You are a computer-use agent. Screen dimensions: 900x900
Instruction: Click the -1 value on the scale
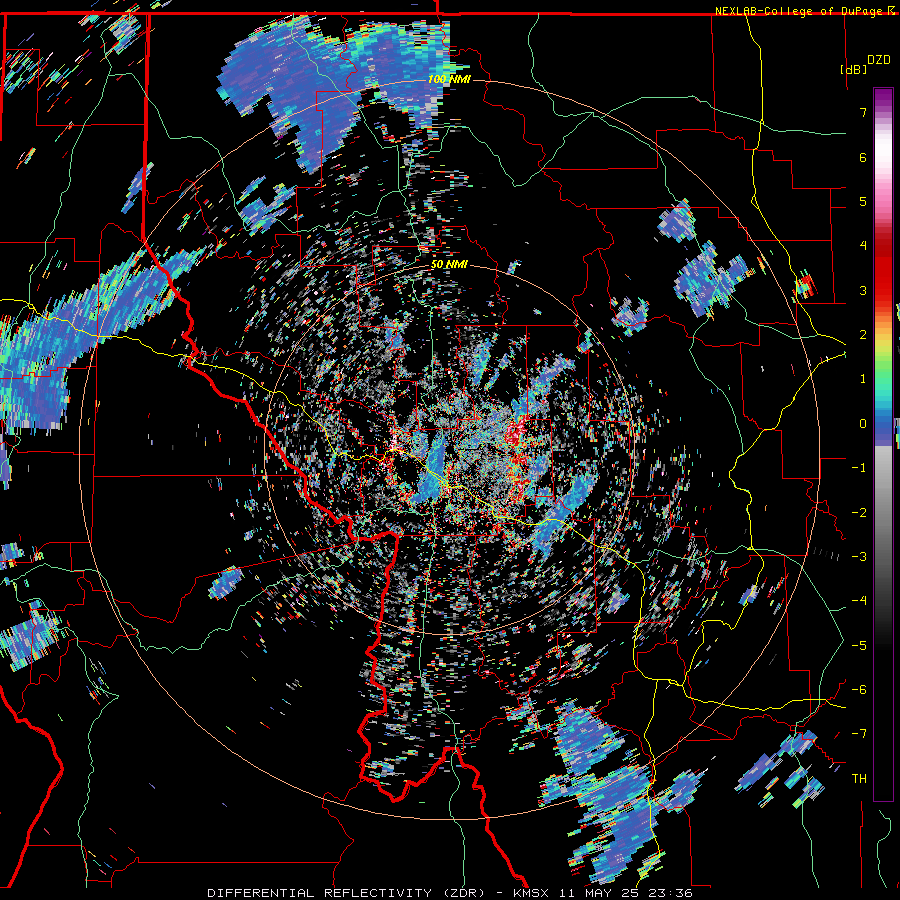click(x=859, y=468)
